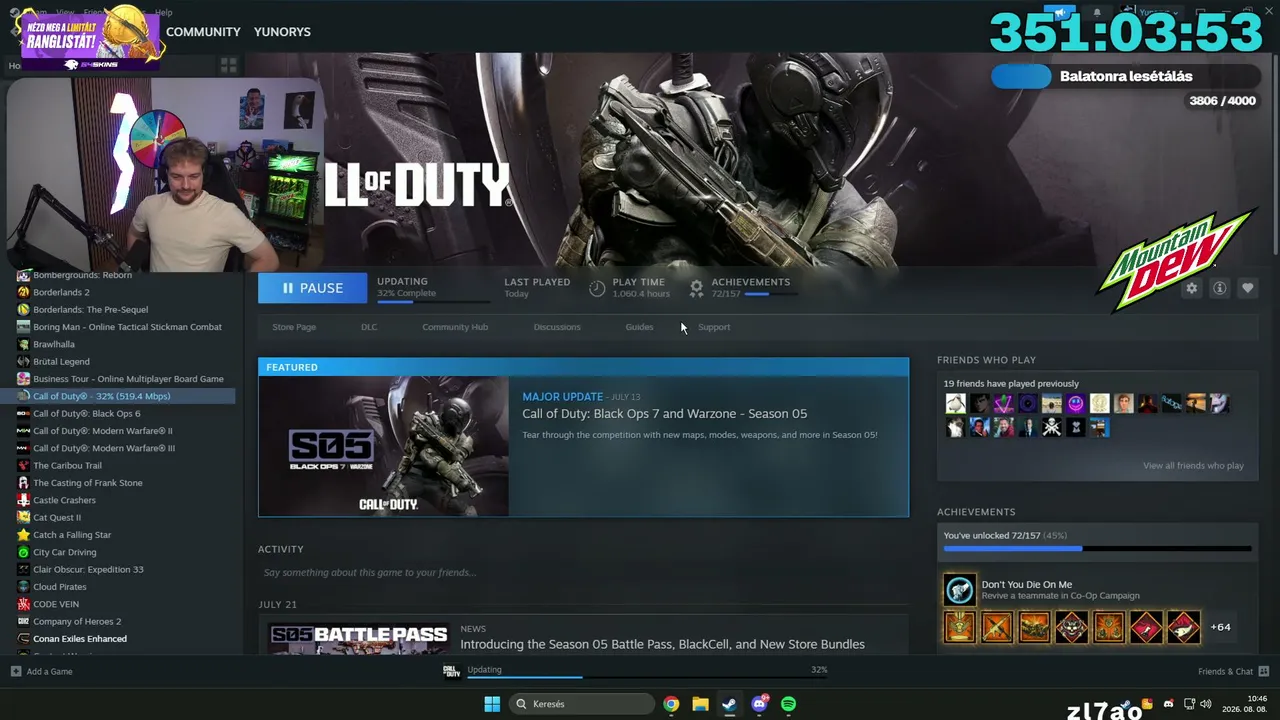Click the achievements unlocked progress bar

tap(1097, 548)
